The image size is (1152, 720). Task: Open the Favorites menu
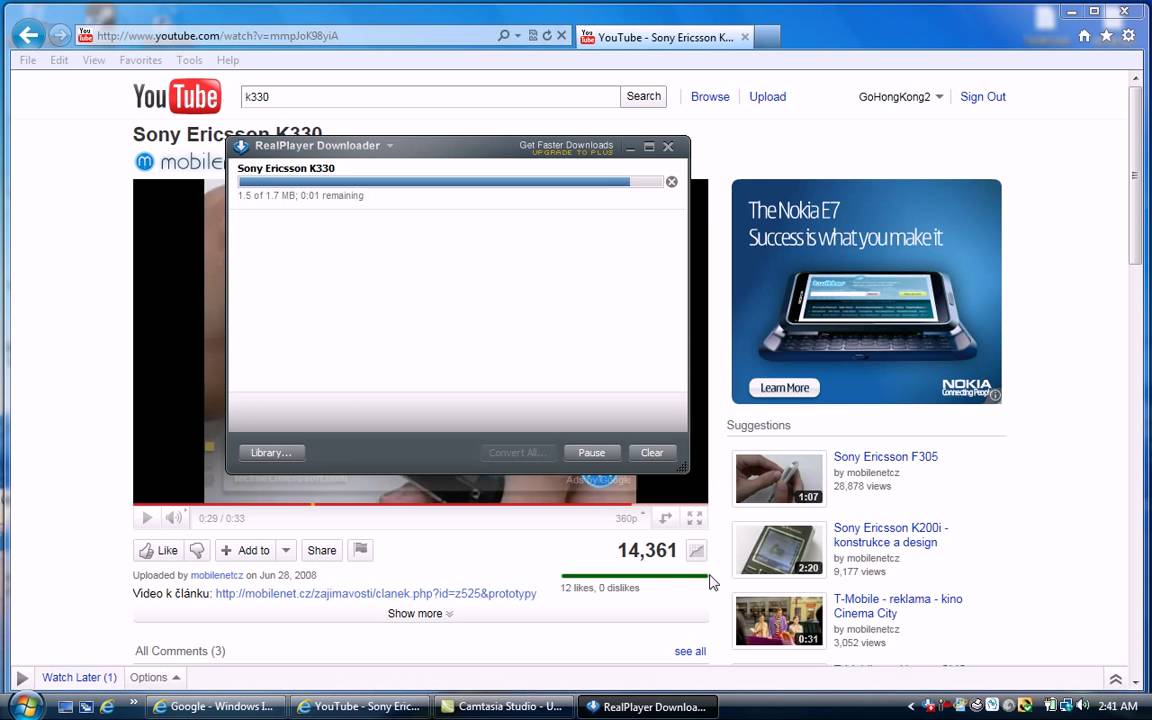(140, 60)
